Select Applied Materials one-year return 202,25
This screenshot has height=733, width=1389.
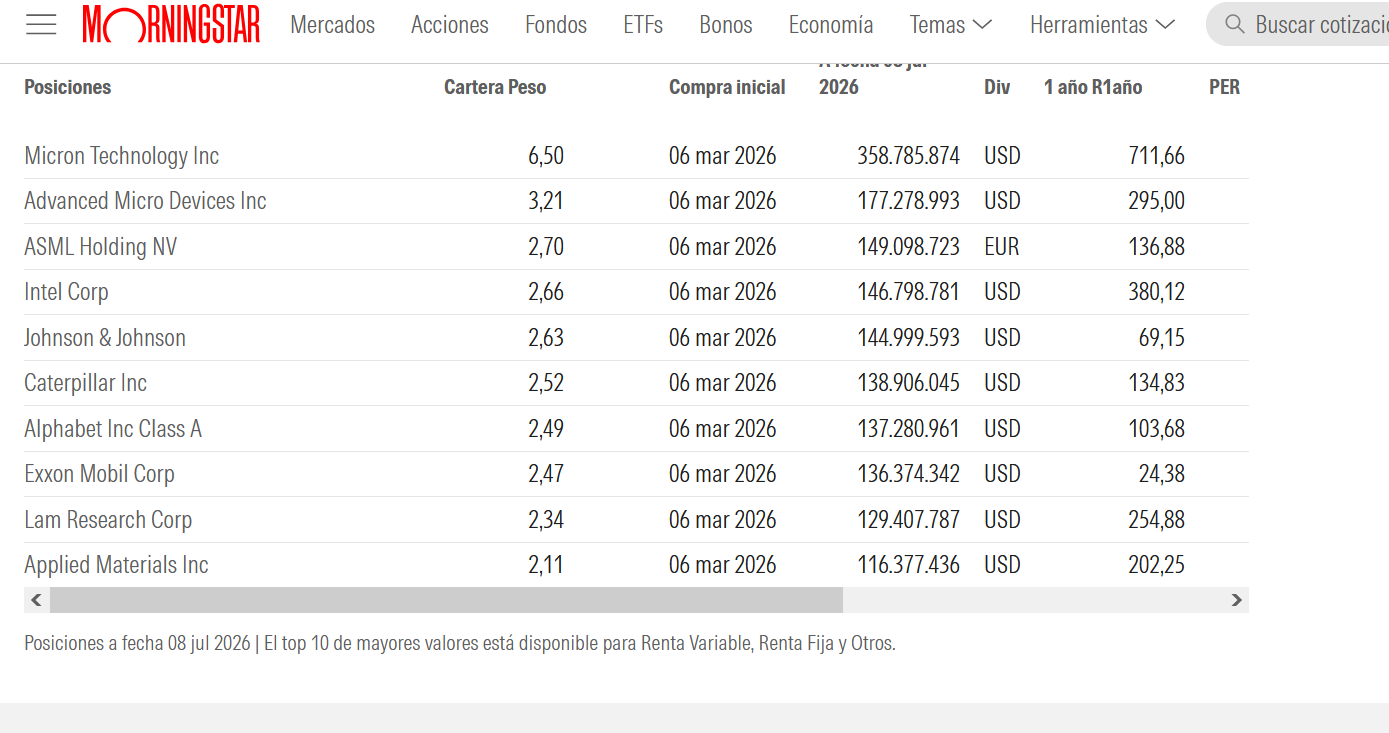(x=1157, y=565)
